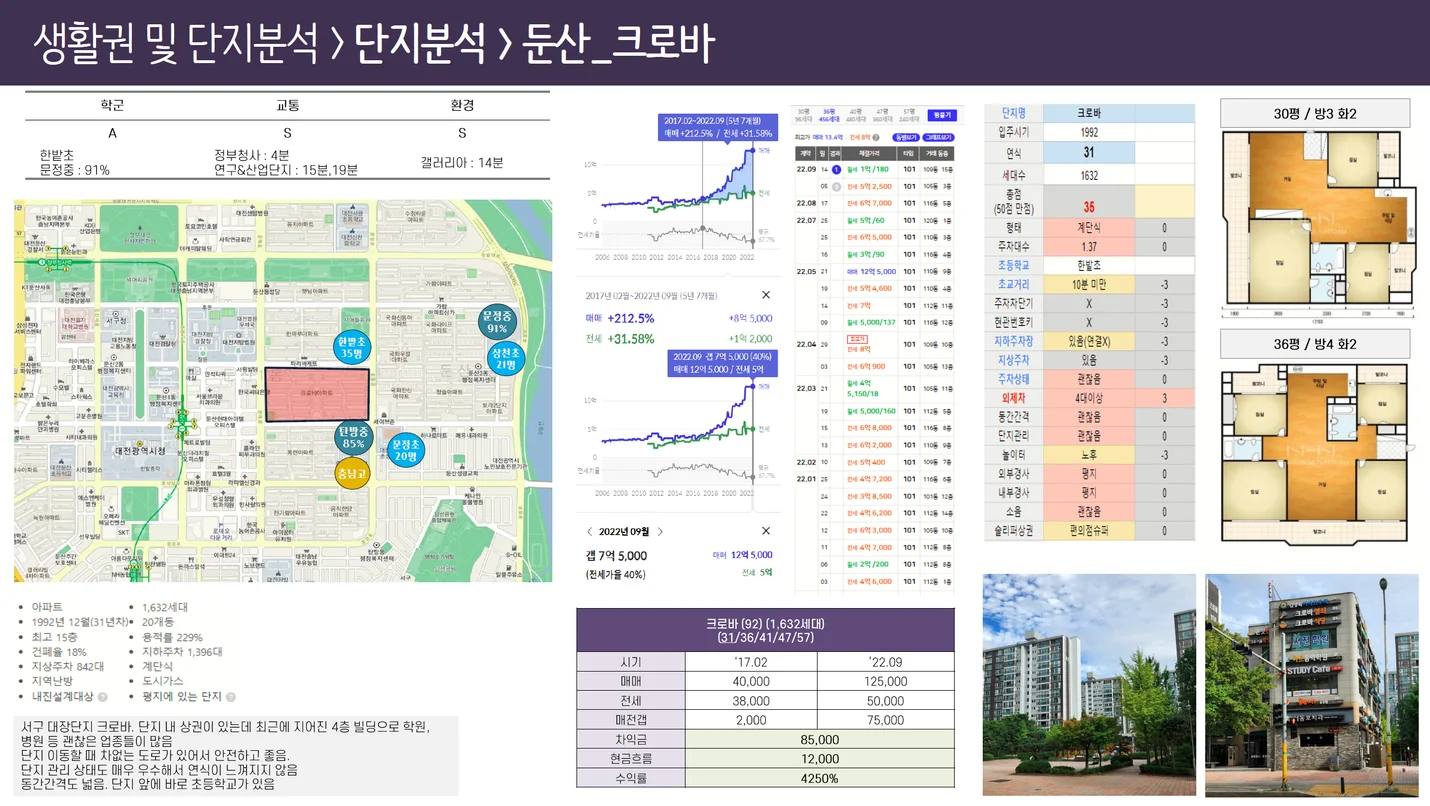Click the 정부청사 : 4분 text
Screen dimensions: 1430x806
point(252,155)
